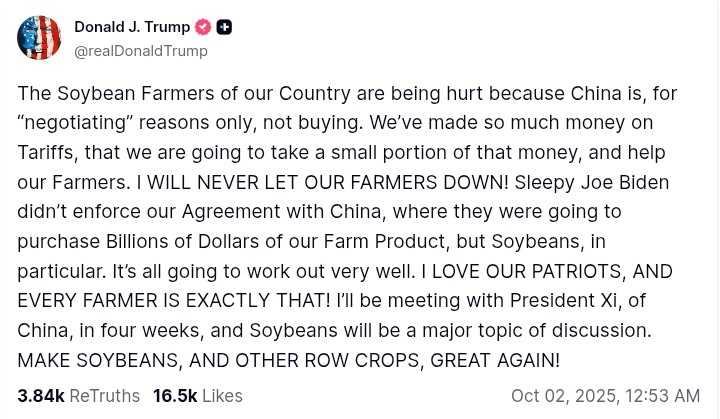Image resolution: width=720 pixels, height=419 pixels.
Task: Click the "Likes" label
Action: [222, 396]
